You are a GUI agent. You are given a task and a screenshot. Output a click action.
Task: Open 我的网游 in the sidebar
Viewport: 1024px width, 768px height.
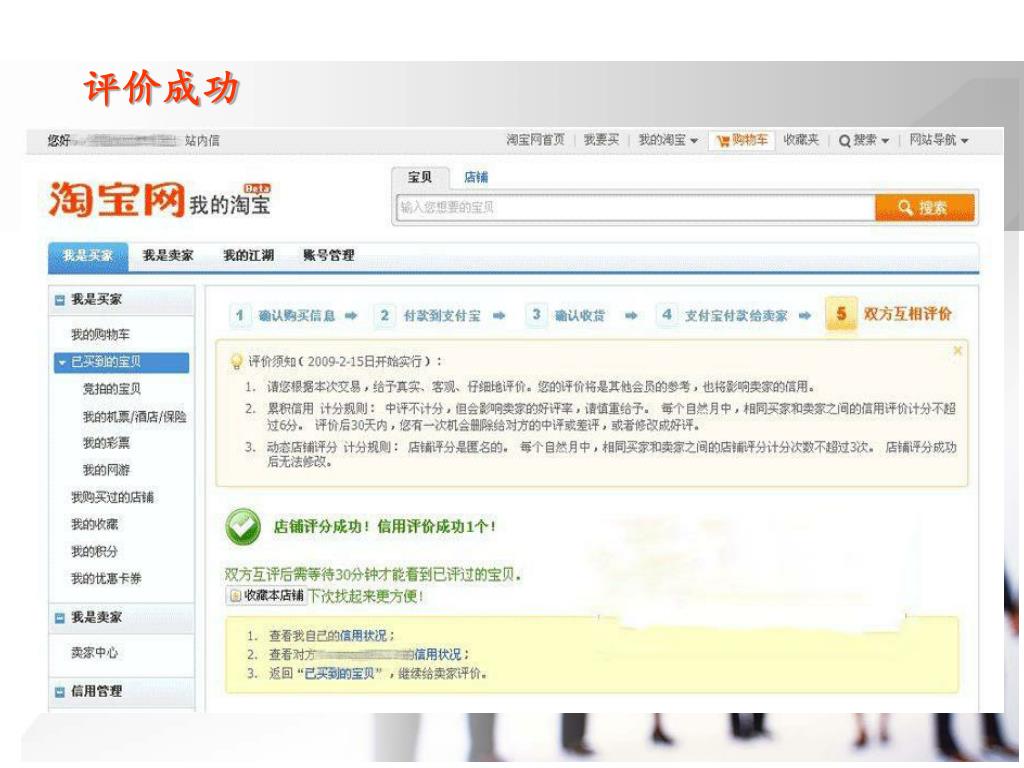(106, 470)
